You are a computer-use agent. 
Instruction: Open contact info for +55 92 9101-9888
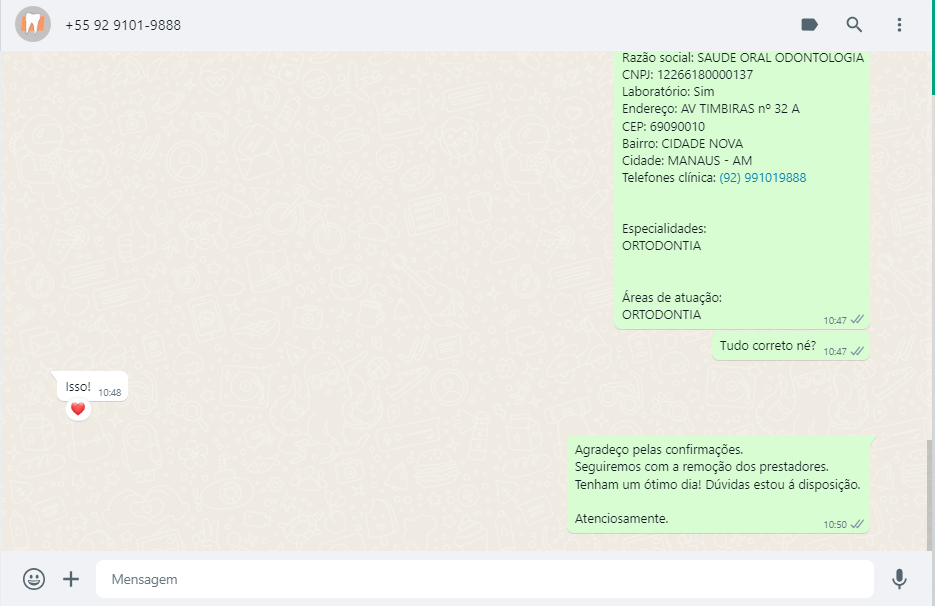click(123, 25)
